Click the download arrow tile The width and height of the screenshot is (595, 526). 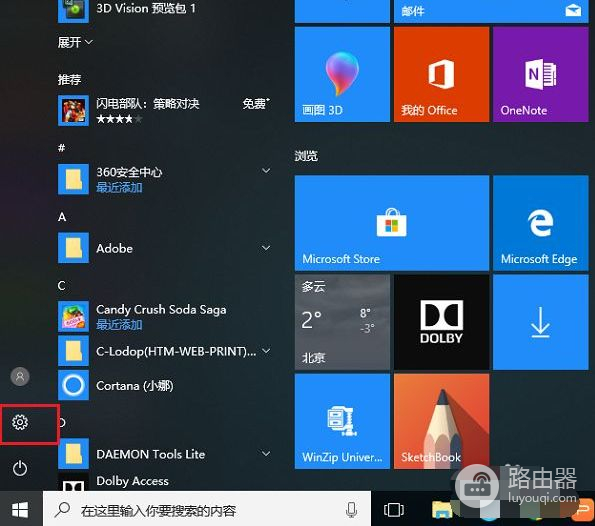click(541, 322)
